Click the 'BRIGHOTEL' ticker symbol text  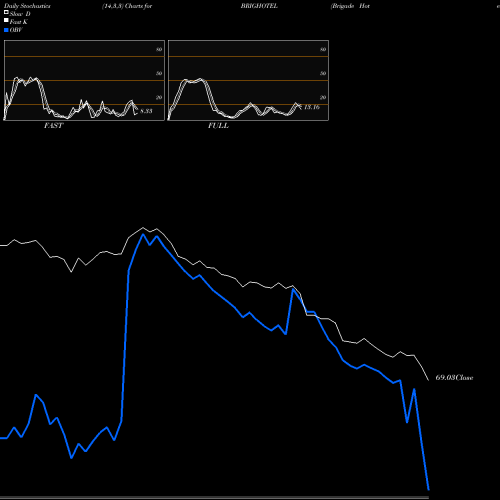coord(259,6)
